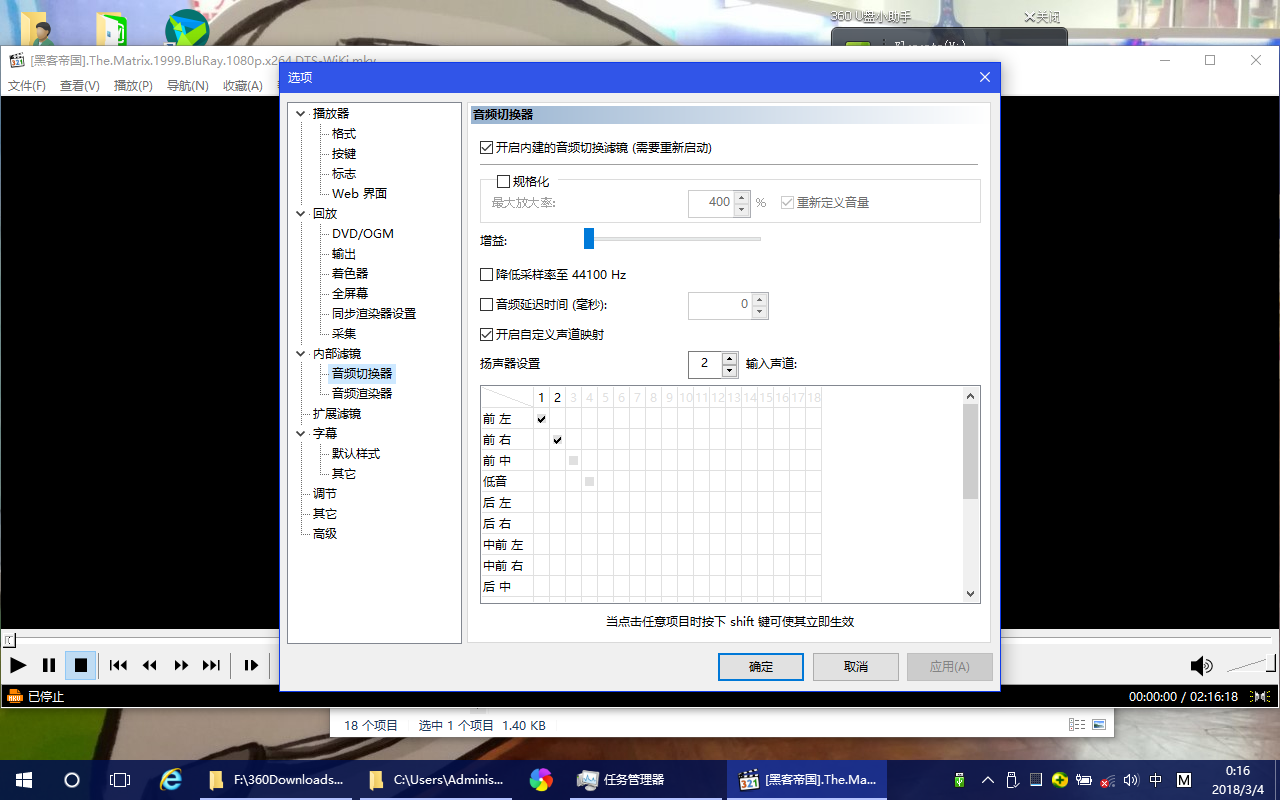This screenshot has width=1280, height=800.
Task: Click the Stop playback icon
Action: (x=80, y=665)
